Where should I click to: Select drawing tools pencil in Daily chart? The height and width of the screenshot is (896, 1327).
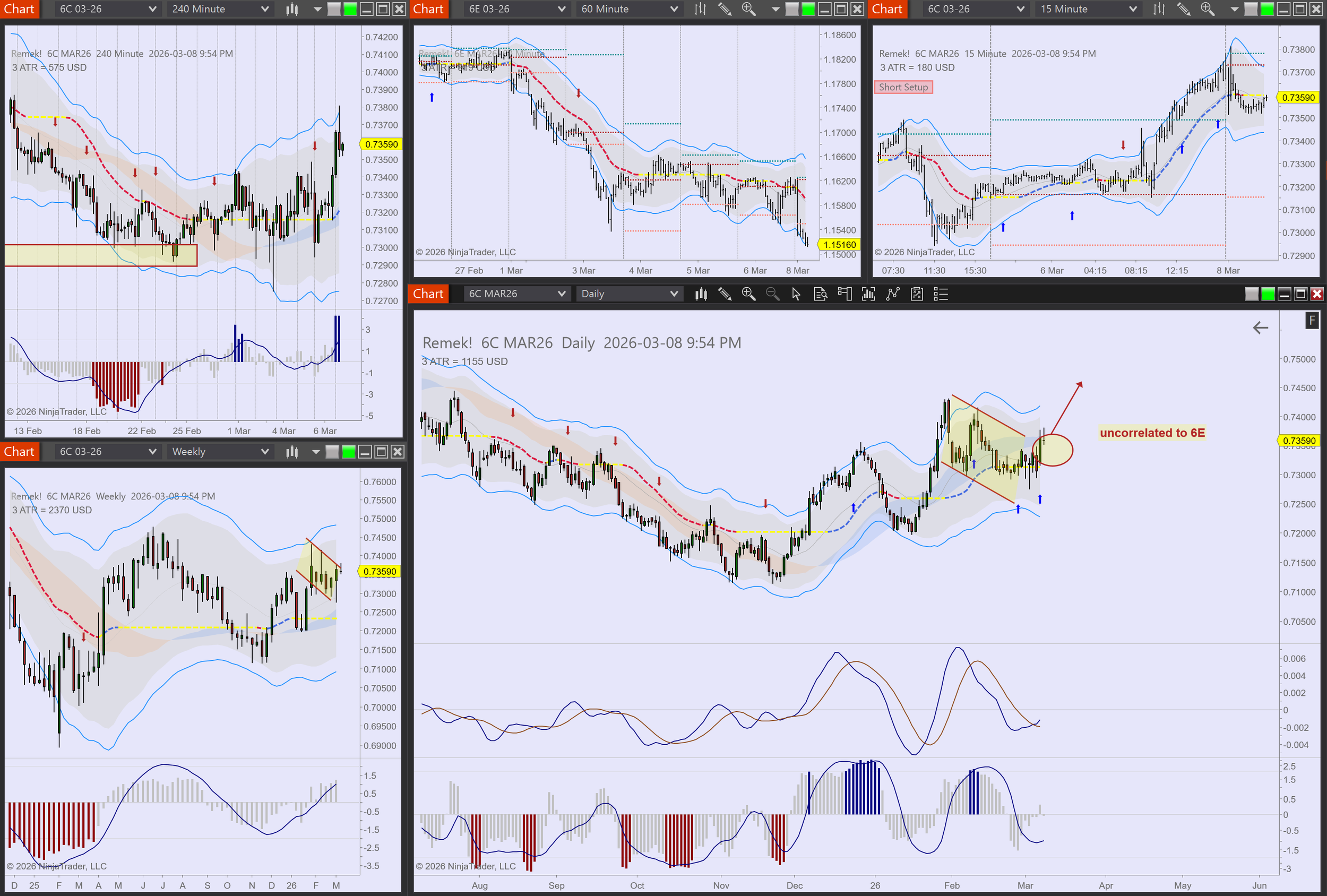click(725, 294)
